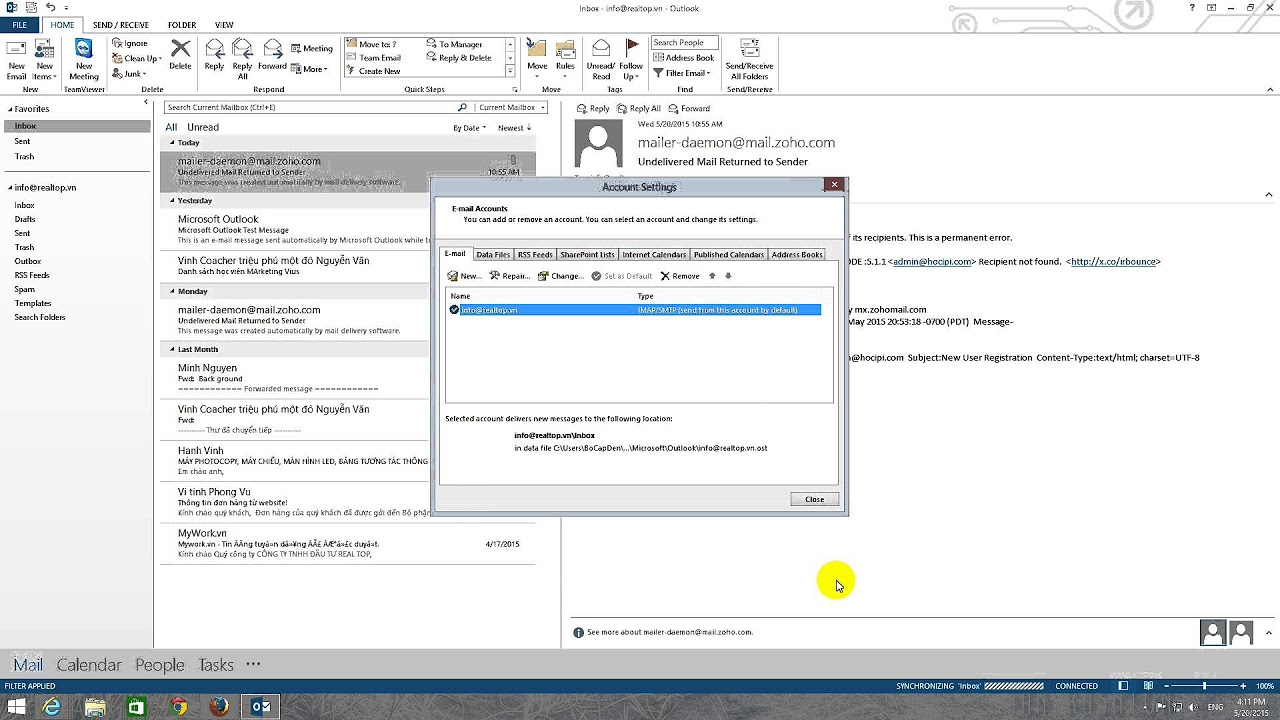
Task: Open Data Files tab
Action: (493, 255)
